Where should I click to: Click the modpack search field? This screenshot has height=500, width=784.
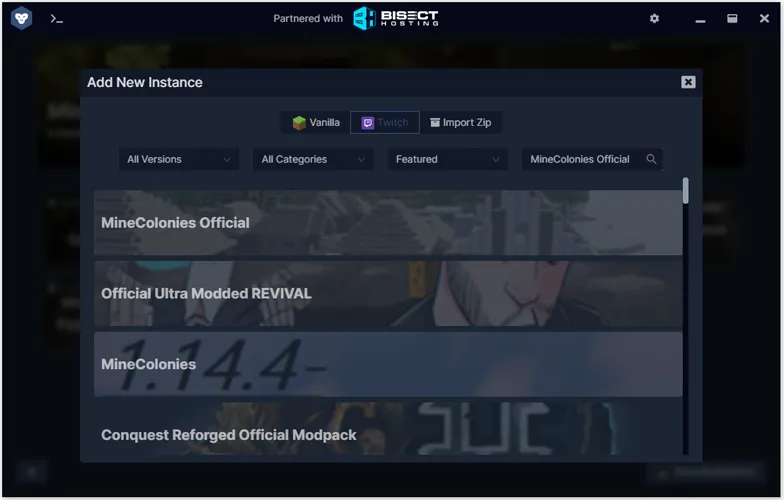click(x=592, y=160)
